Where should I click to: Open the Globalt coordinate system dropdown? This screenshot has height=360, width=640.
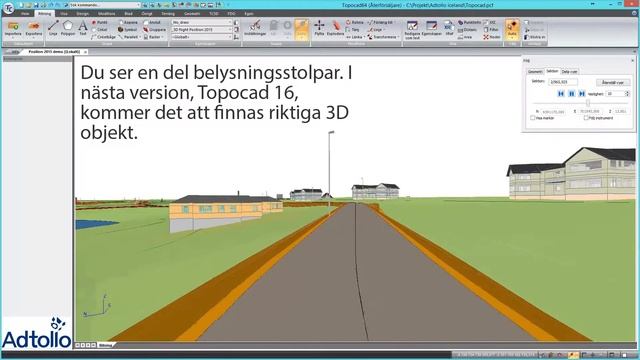(x=202, y=37)
